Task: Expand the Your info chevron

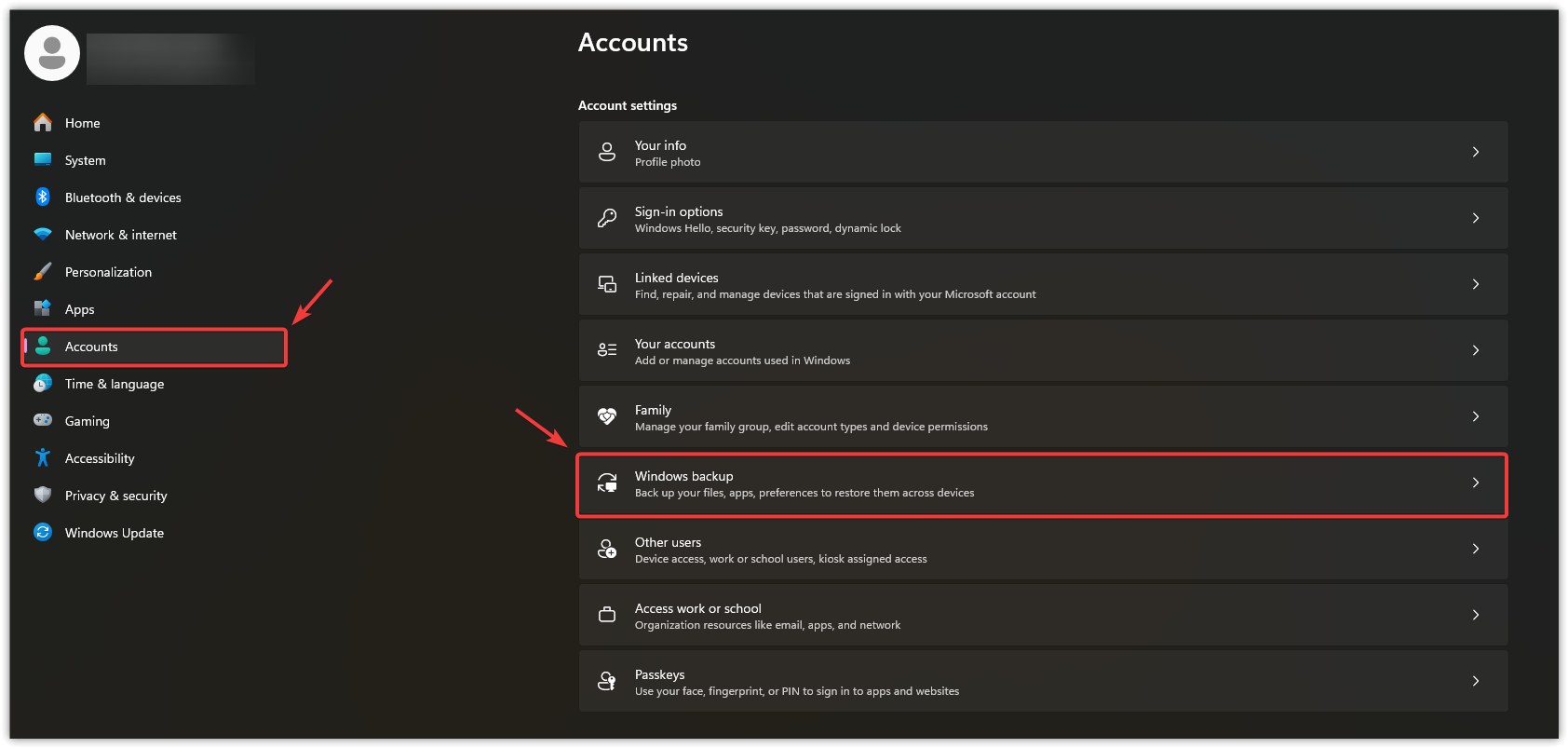Action: (1476, 152)
